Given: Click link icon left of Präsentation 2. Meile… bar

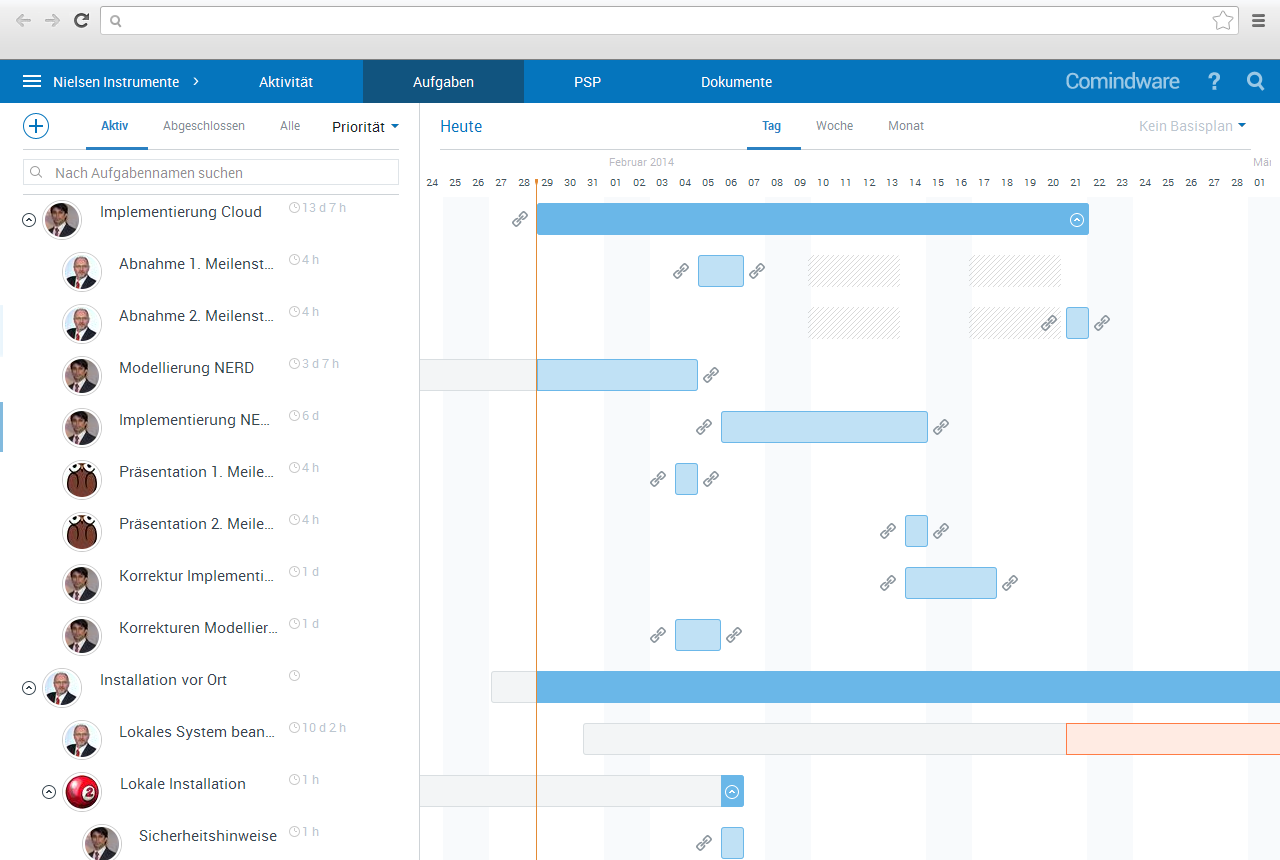Looking at the screenshot, I should tap(888, 531).
